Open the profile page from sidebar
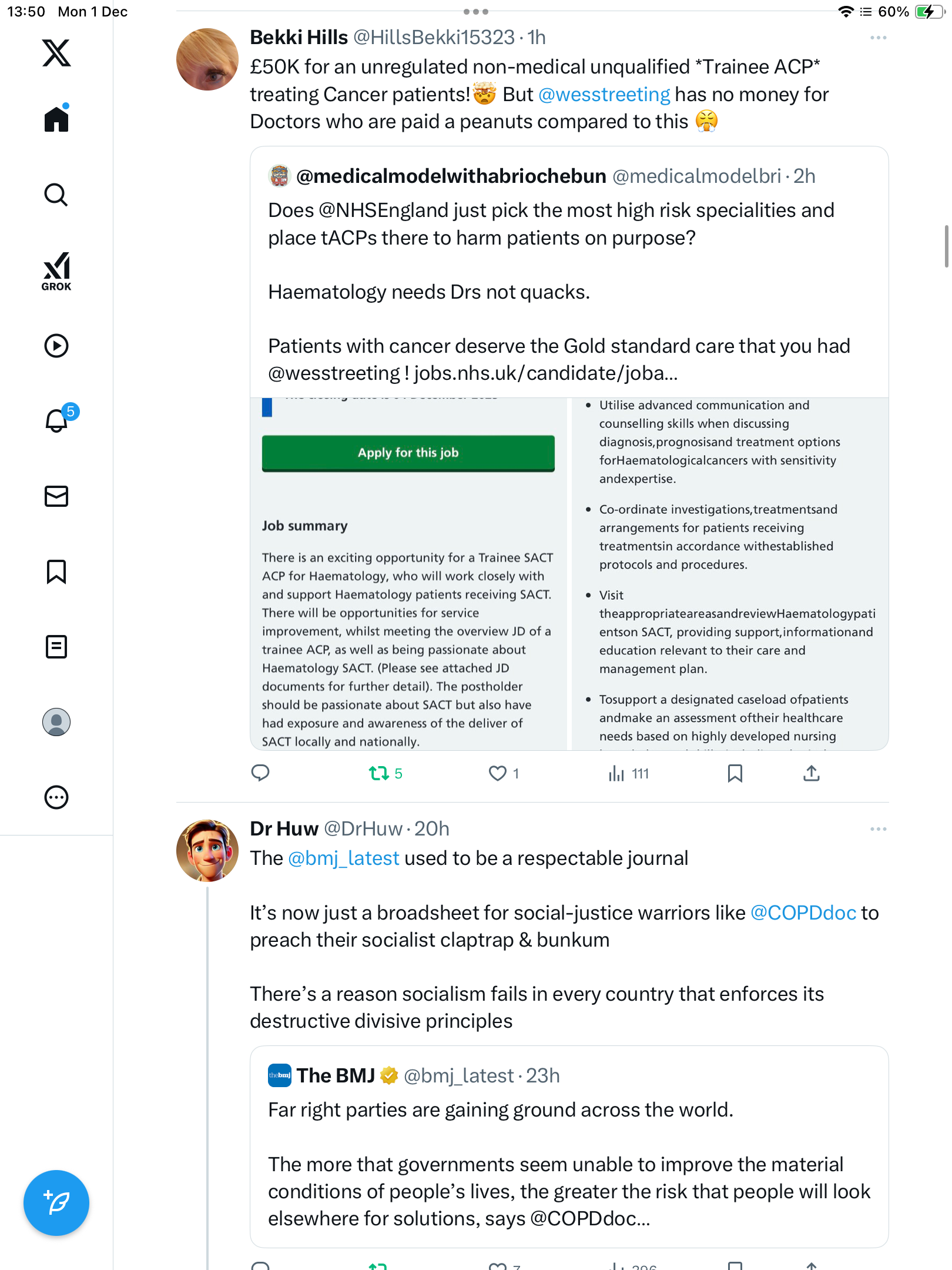This screenshot has width=952, height=1270. 56,722
